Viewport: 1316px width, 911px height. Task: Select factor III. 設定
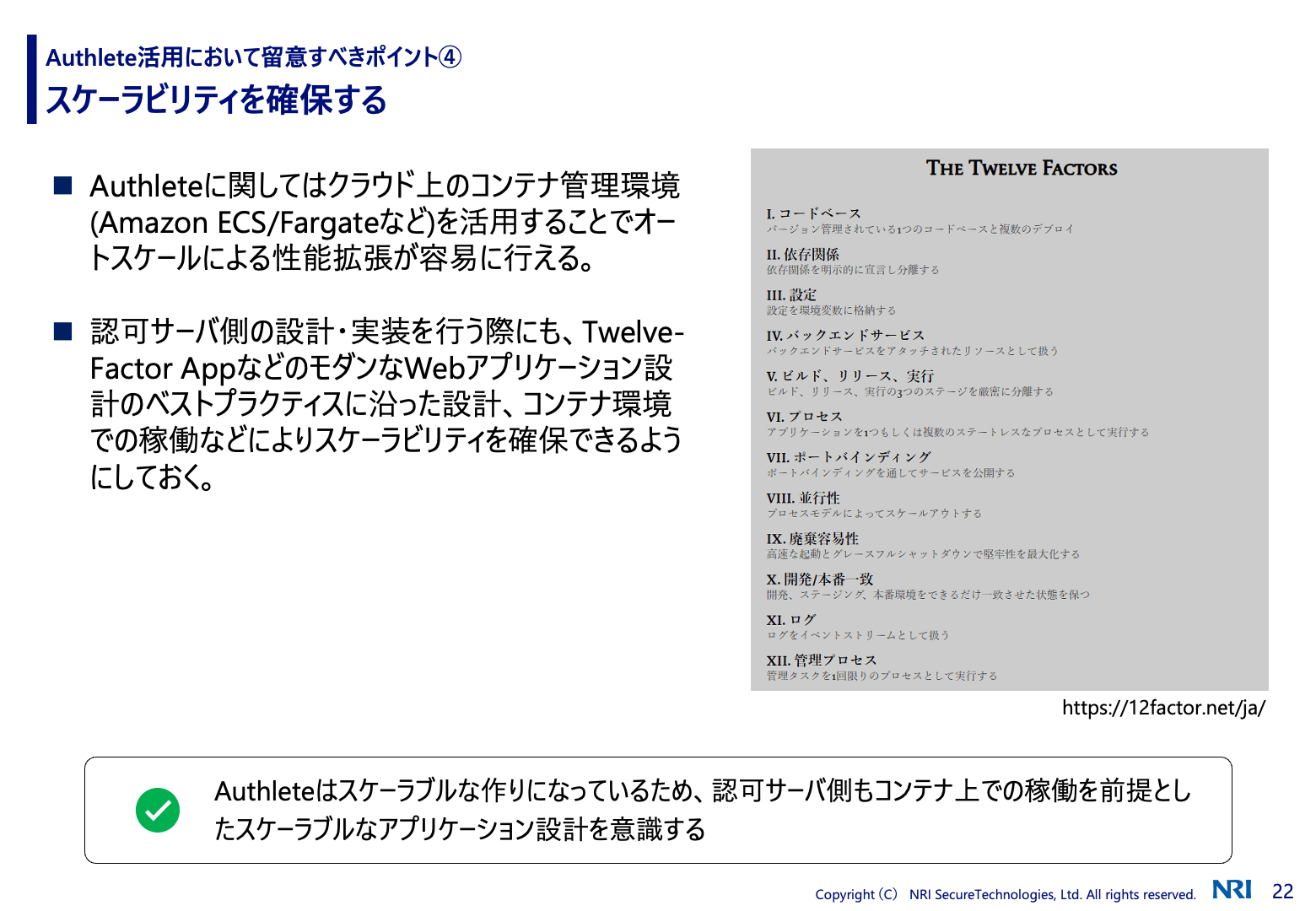[791, 294]
